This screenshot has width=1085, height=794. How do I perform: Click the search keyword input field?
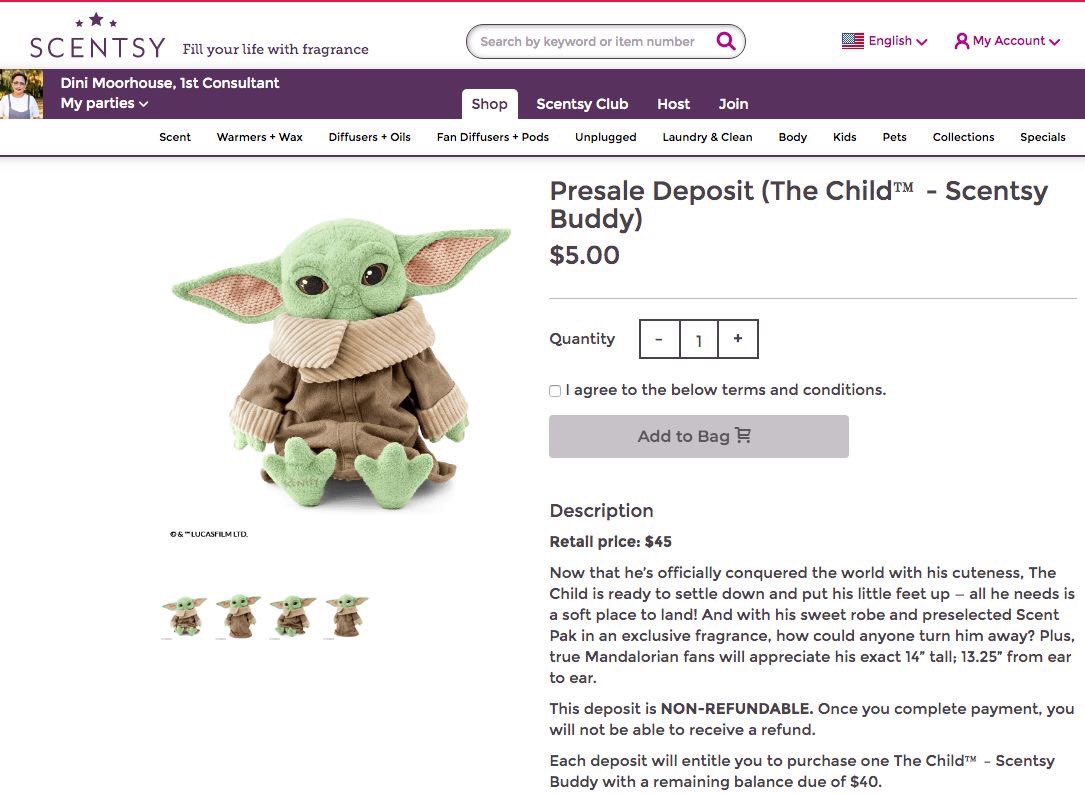(x=592, y=42)
